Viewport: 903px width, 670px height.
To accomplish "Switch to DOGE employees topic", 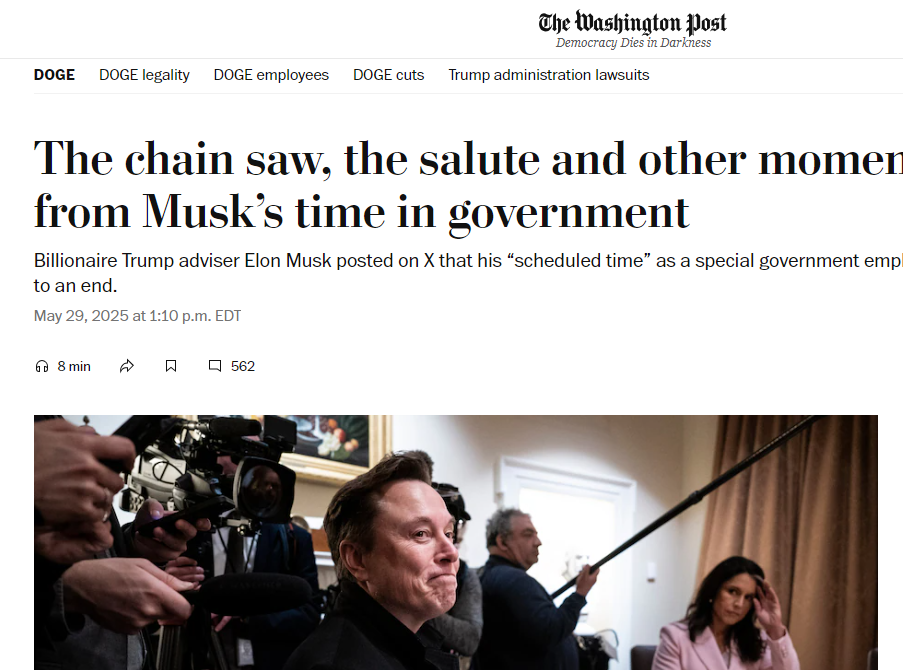I will pos(271,75).
